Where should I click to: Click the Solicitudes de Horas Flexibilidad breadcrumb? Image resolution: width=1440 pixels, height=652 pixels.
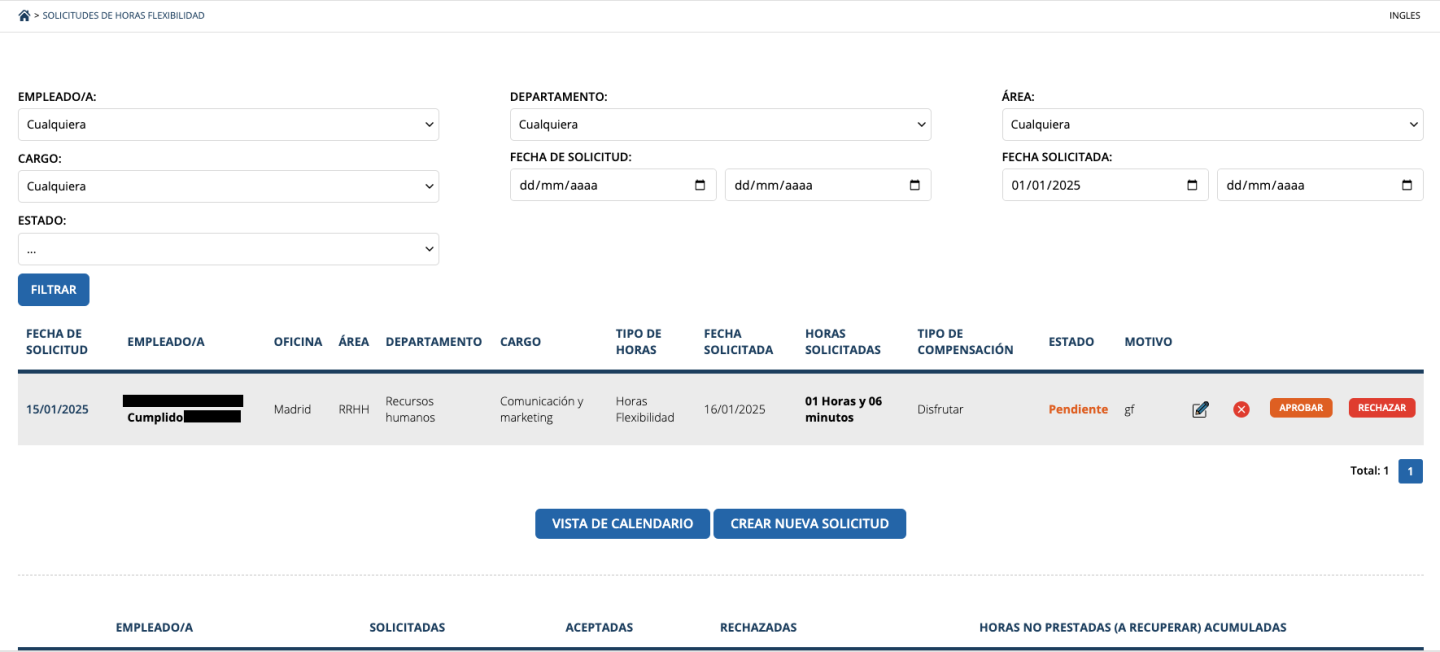pyautogui.click(x=123, y=16)
